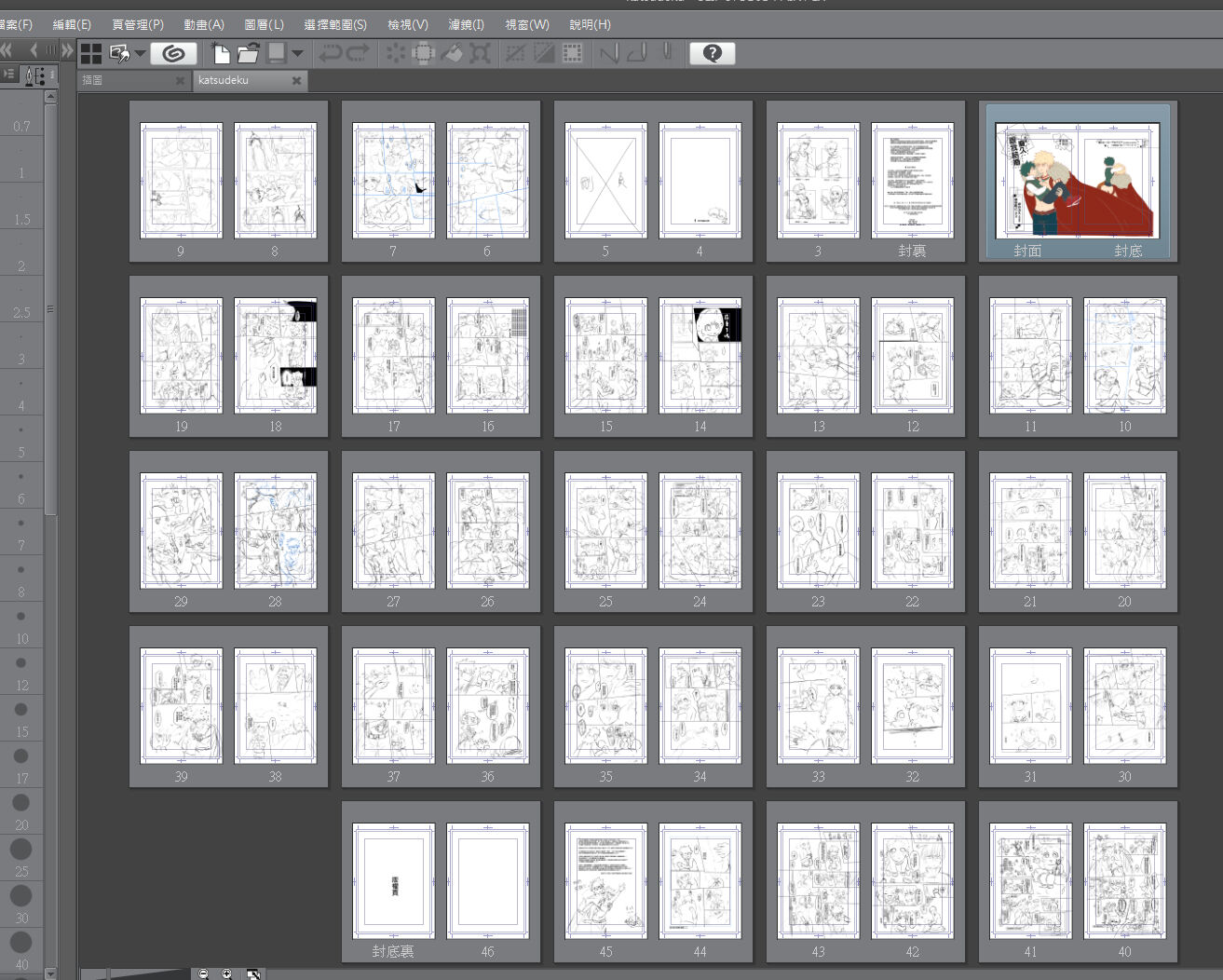Open the Clip Studio launcher icon
The width and height of the screenshot is (1223, 980).
[173, 53]
